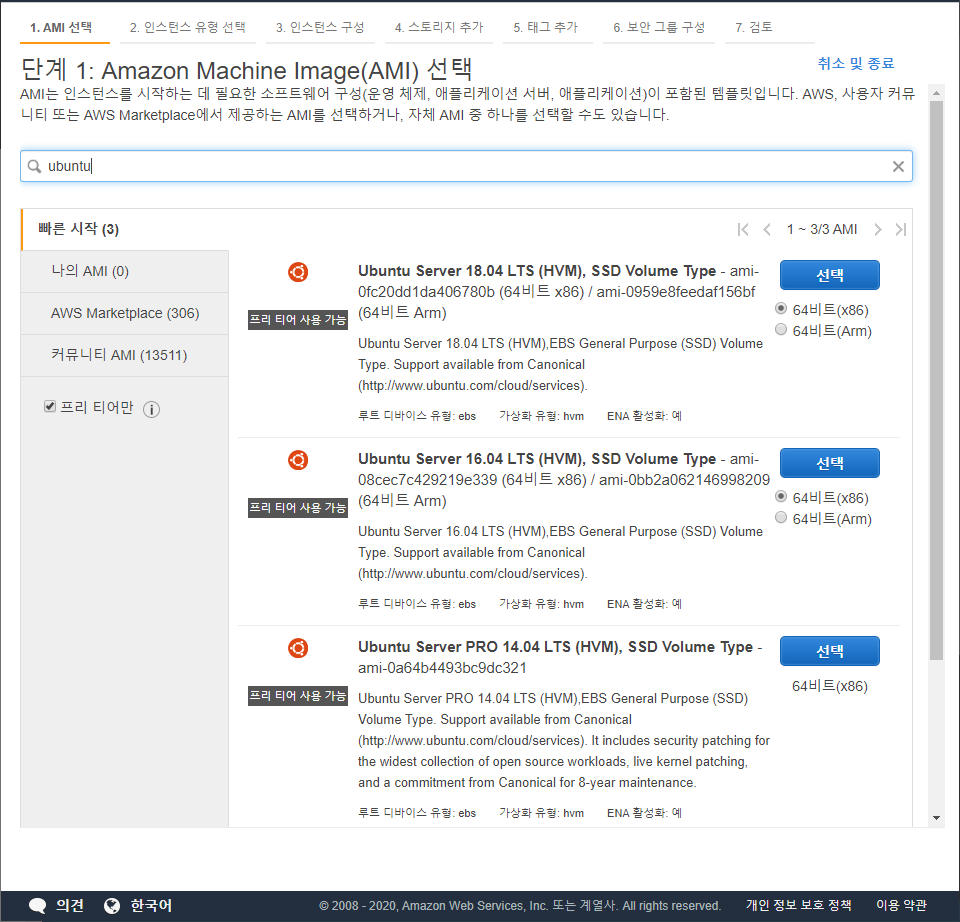Open the free tier info icon
The image size is (960, 922).
tap(151, 409)
